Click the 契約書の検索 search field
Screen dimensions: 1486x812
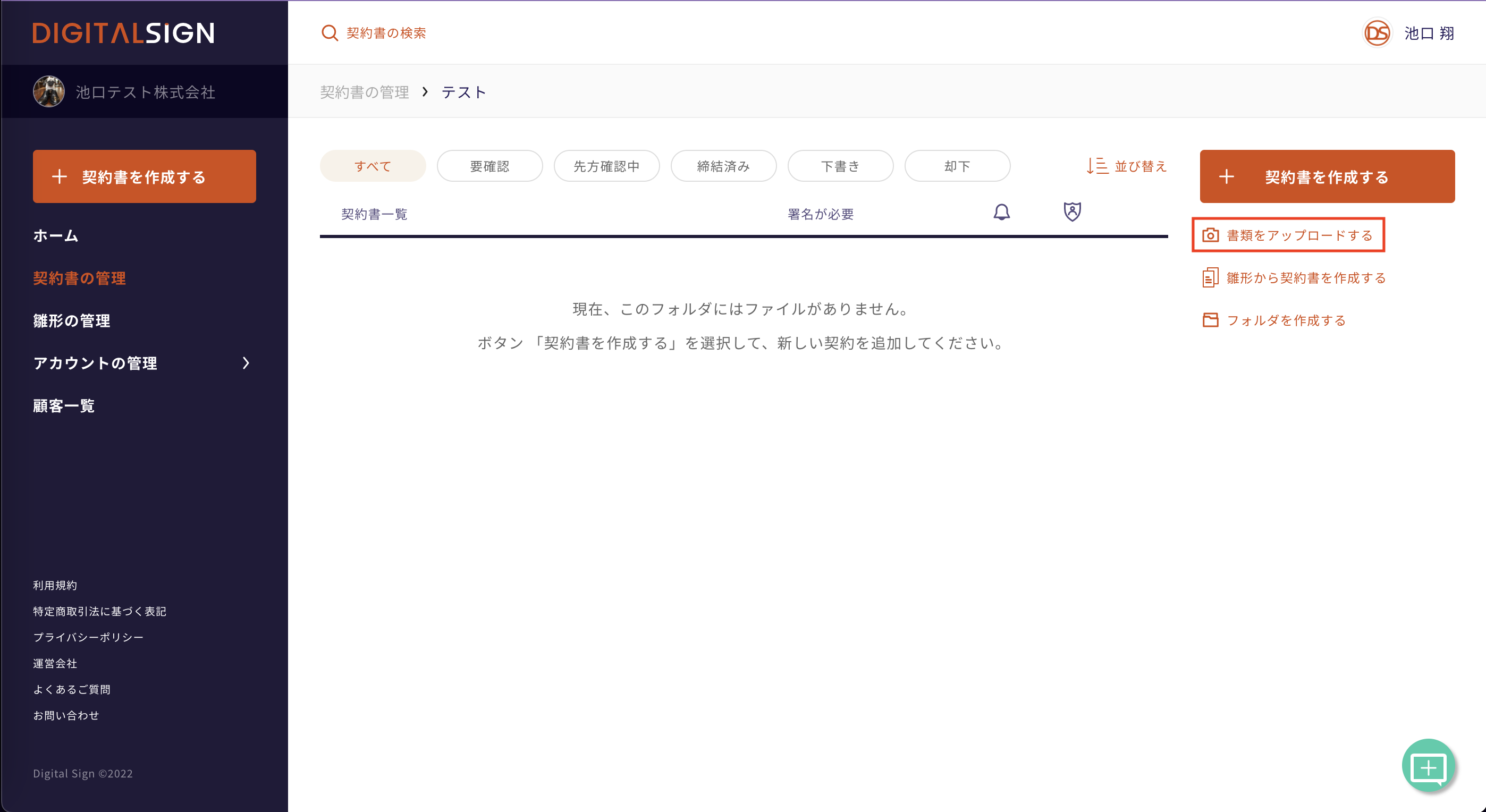(x=386, y=33)
